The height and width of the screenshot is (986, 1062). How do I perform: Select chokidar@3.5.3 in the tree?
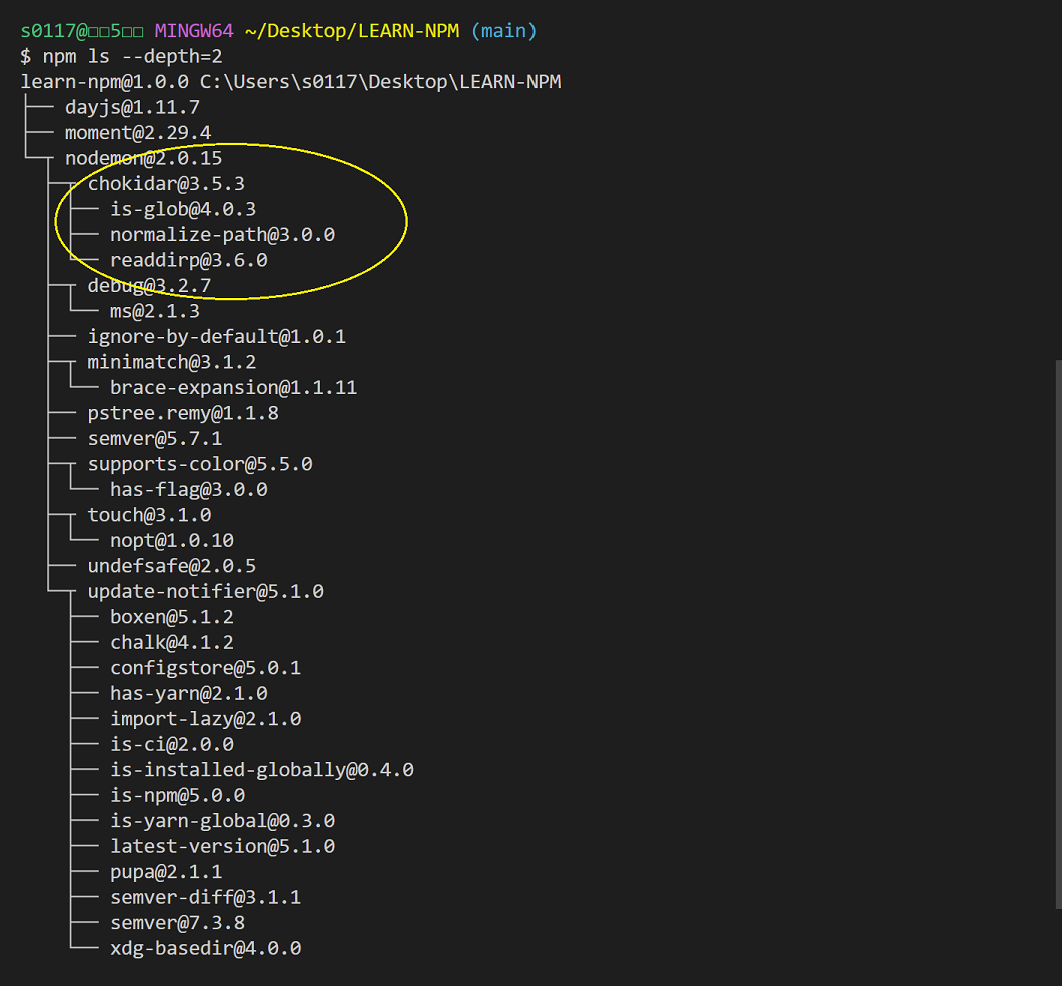pyautogui.click(x=166, y=184)
